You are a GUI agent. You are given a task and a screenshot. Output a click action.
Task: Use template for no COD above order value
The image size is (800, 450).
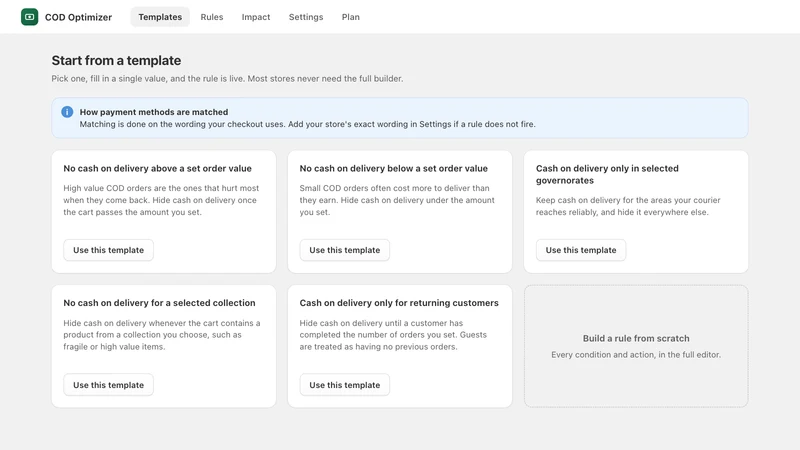pos(108,250)
